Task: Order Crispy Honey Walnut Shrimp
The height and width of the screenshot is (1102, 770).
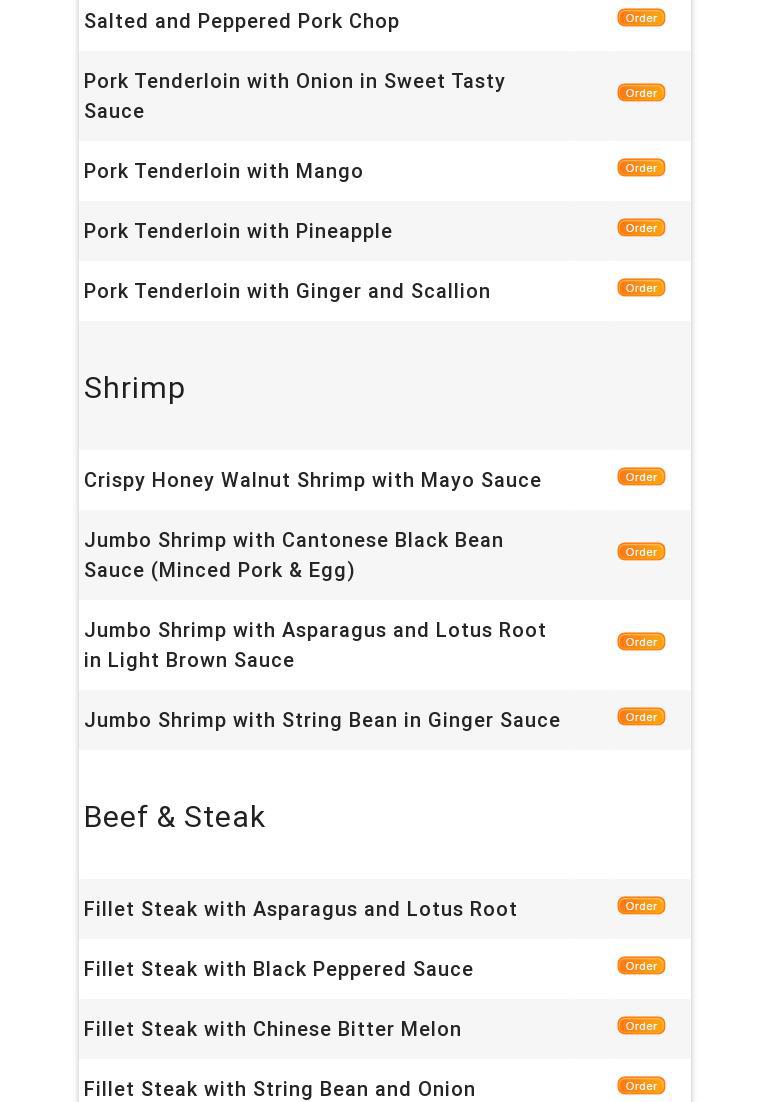Action: pyautogui.click(x=641, y=477)
